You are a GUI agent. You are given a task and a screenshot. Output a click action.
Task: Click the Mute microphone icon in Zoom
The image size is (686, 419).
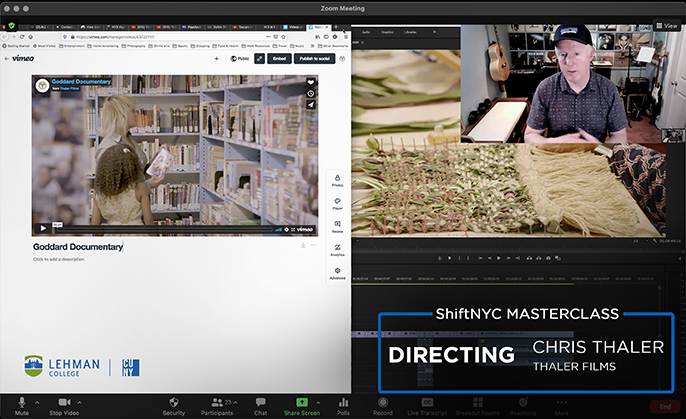tap(21, 402)
